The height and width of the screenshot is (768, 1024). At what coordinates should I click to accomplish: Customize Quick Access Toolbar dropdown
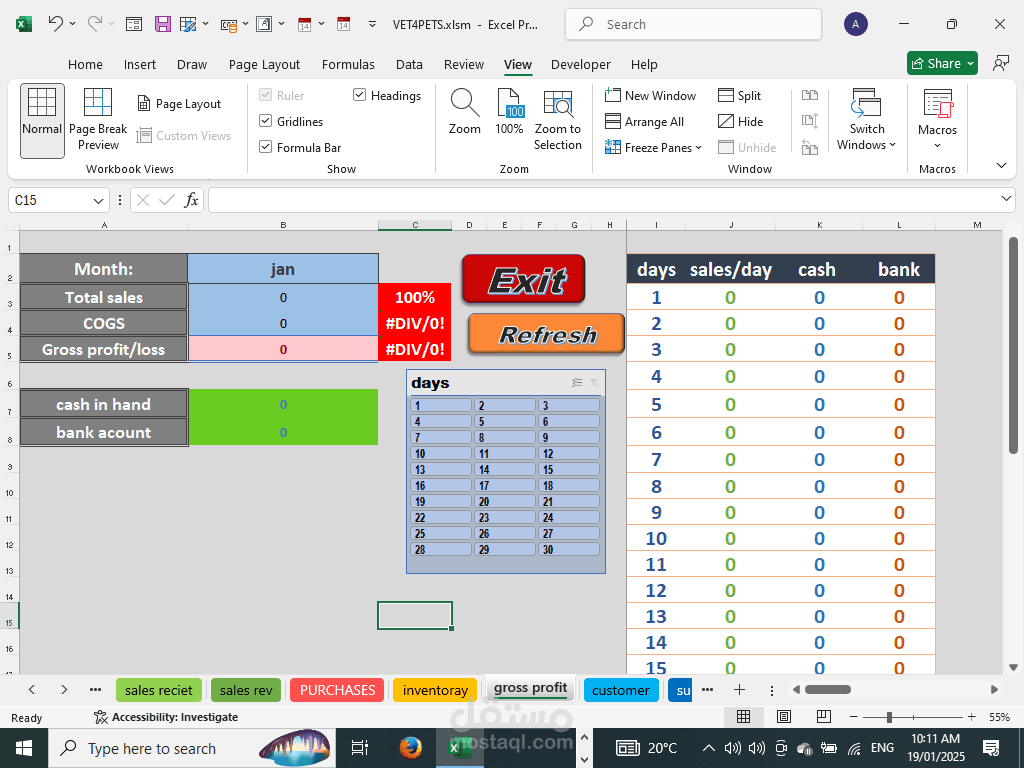(x=372, y=24)
